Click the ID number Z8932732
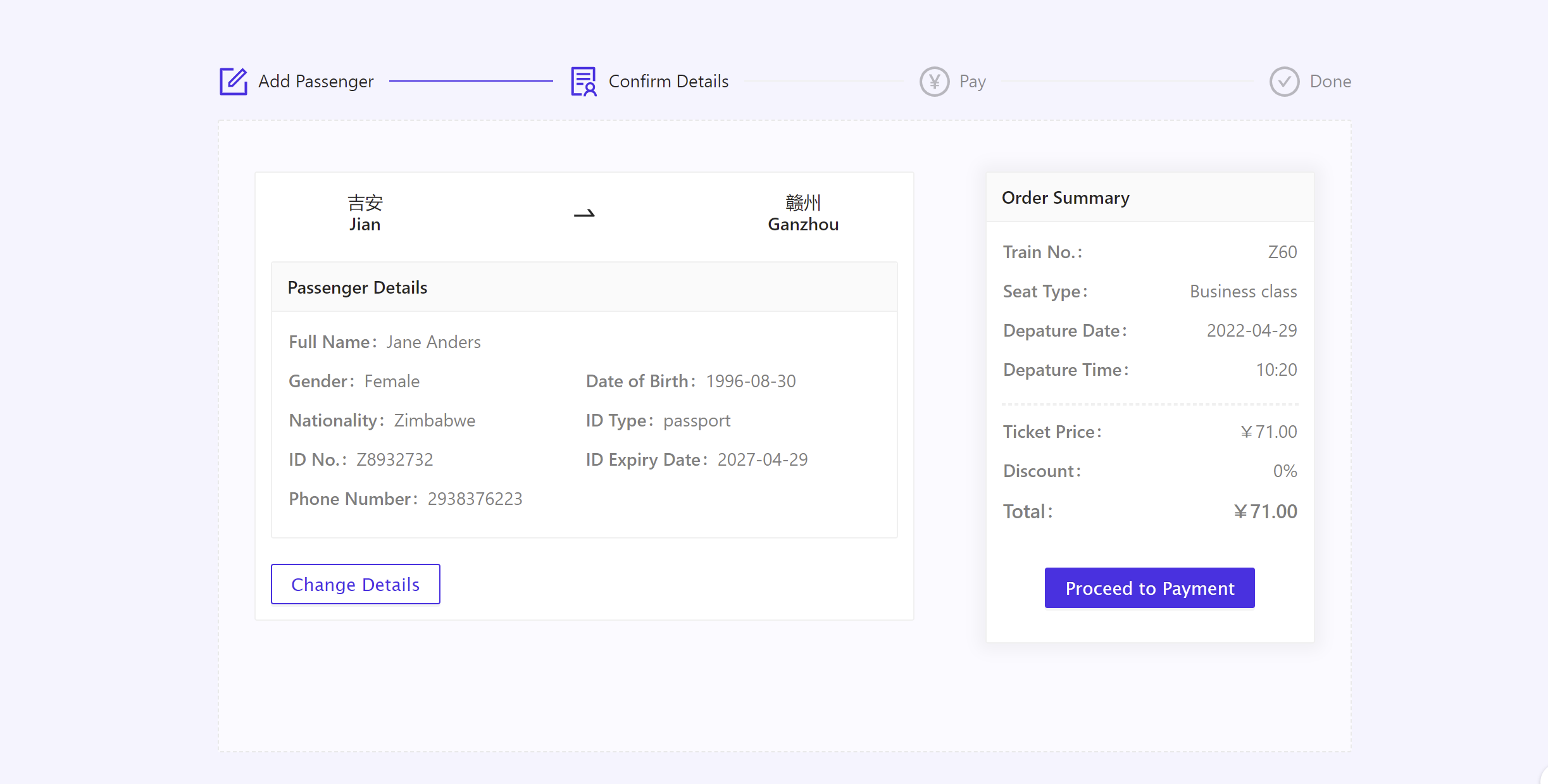 click(x=394, y=460)
